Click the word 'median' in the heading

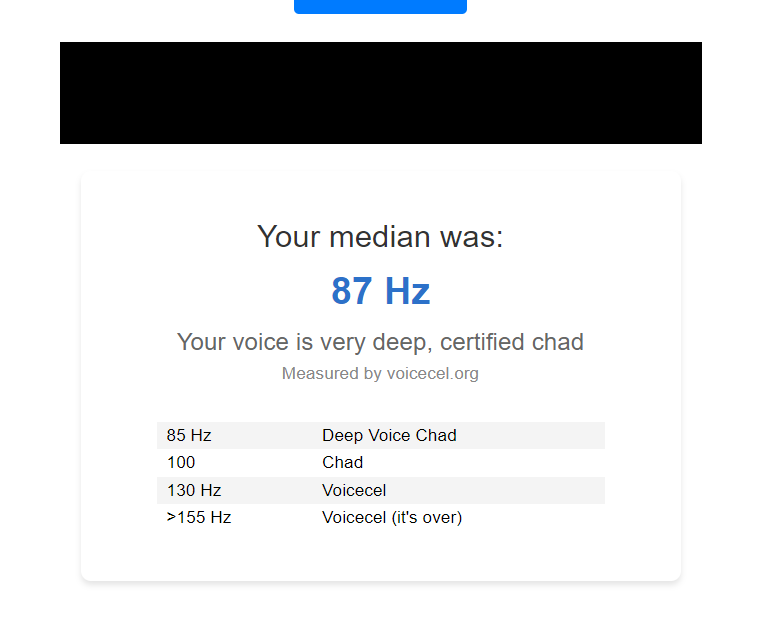tap(380, 237)
